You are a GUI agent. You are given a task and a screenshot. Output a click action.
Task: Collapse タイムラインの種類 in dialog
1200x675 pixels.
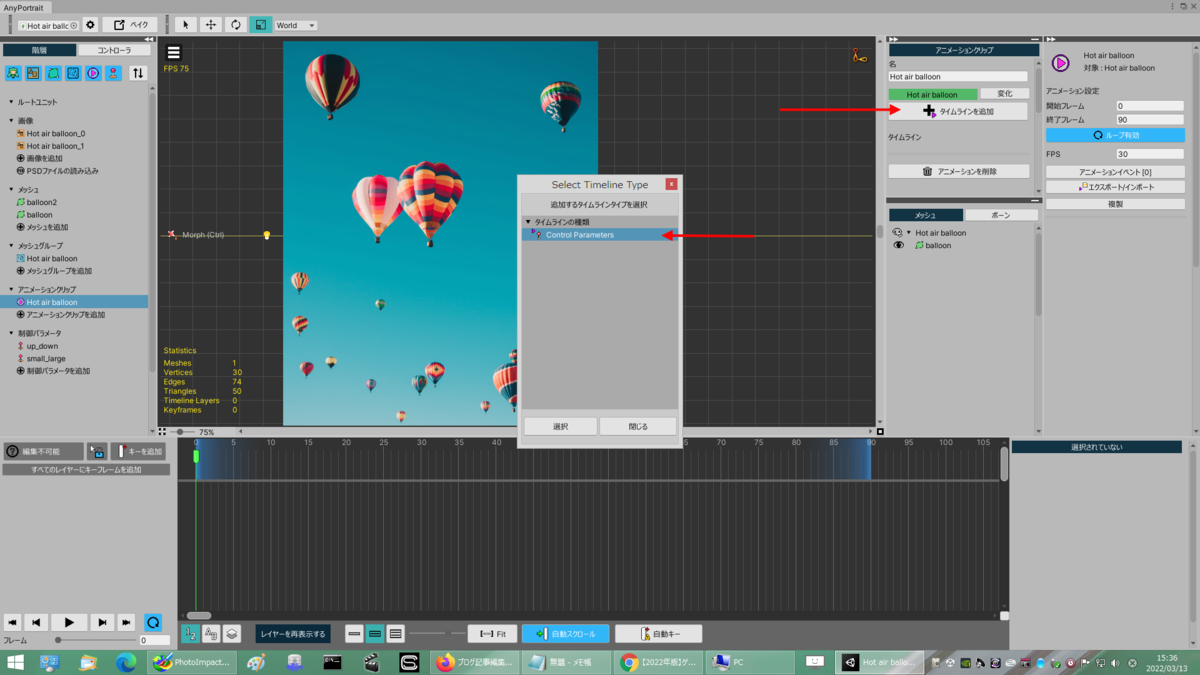click(x=529, y=222)
